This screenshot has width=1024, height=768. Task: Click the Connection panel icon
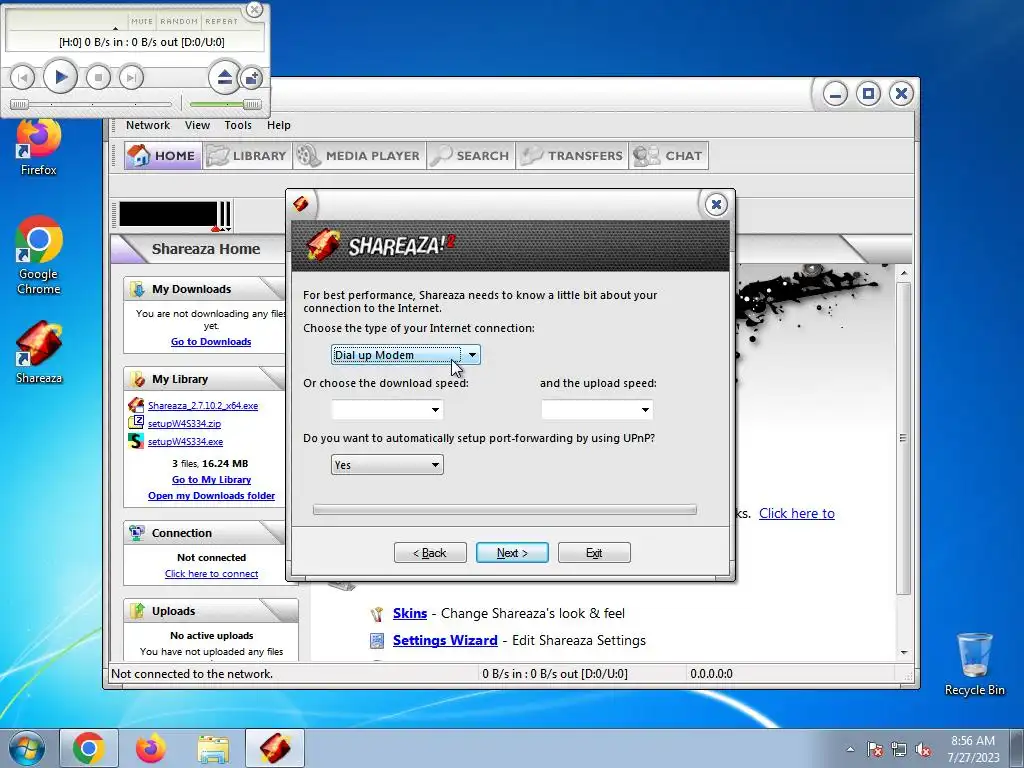[137, 533]
